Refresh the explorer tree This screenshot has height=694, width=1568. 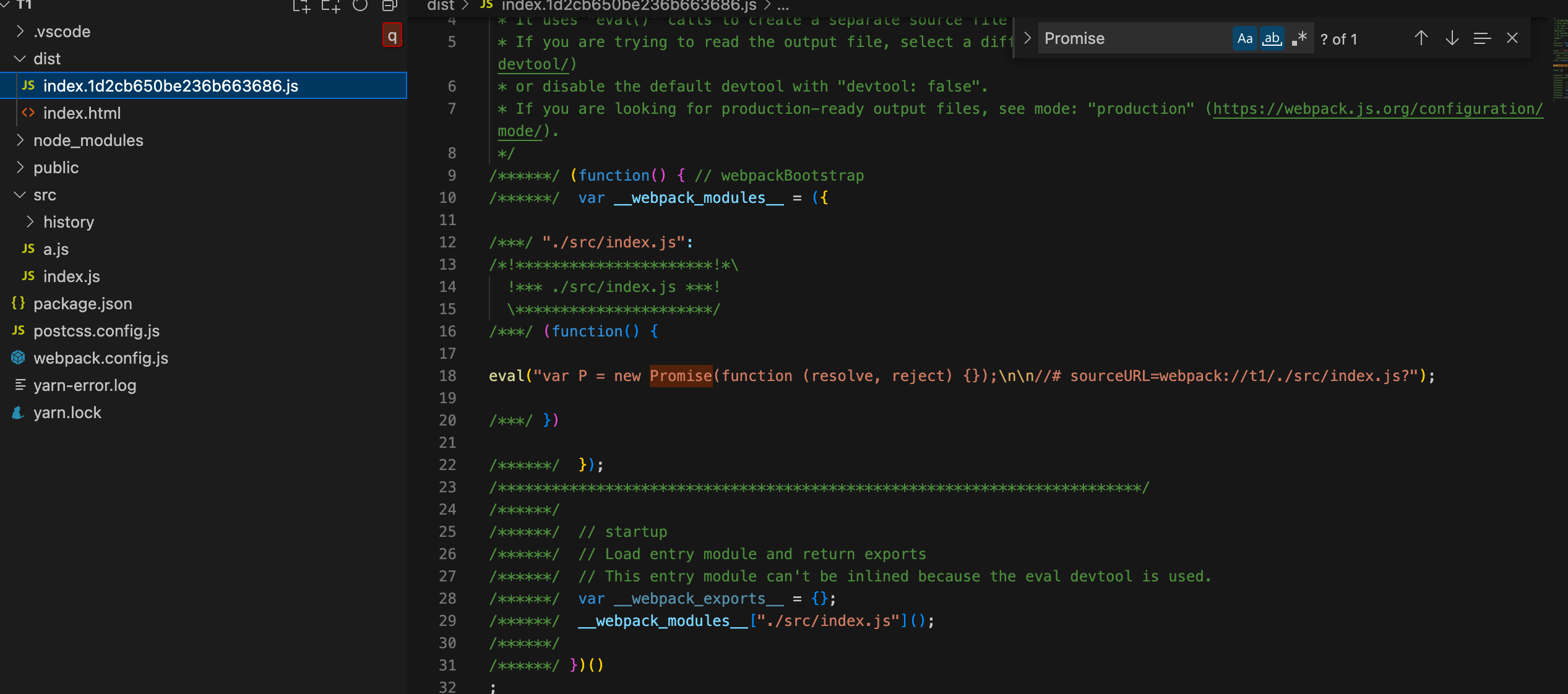(360, 6)
